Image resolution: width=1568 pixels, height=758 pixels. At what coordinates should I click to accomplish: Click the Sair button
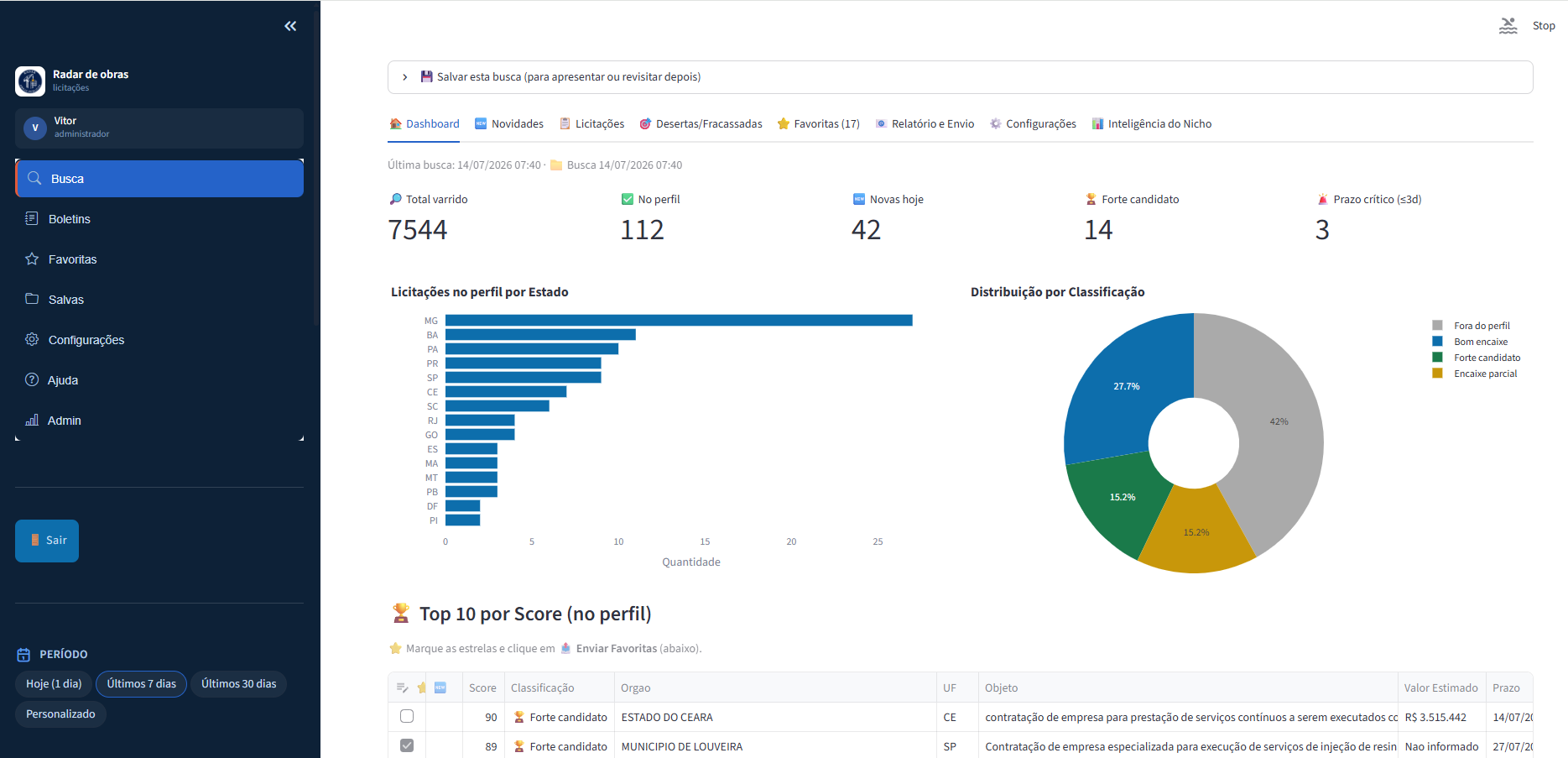pyautogui.click(x=47, y=541)
